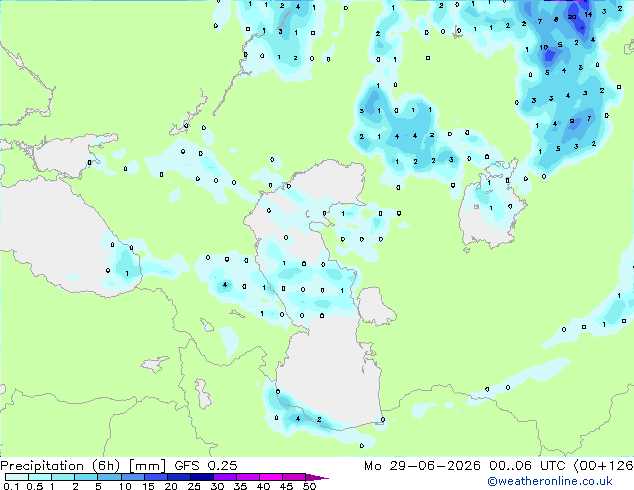Click the 40–45 mm magenta legend swatch

[271, 477]
